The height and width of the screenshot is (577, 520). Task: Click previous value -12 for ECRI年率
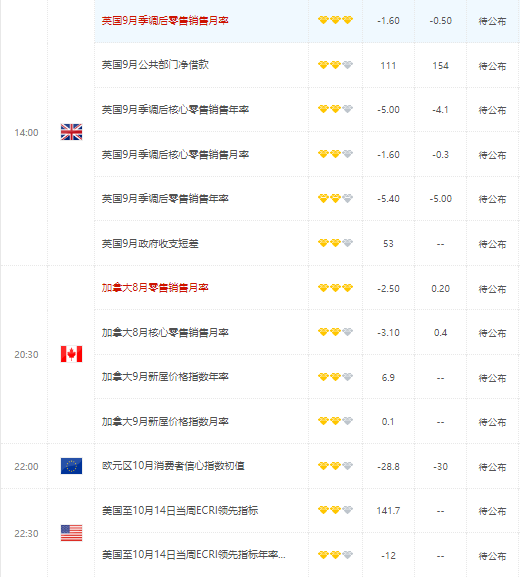pyautogui.click(x=388, y=555)
